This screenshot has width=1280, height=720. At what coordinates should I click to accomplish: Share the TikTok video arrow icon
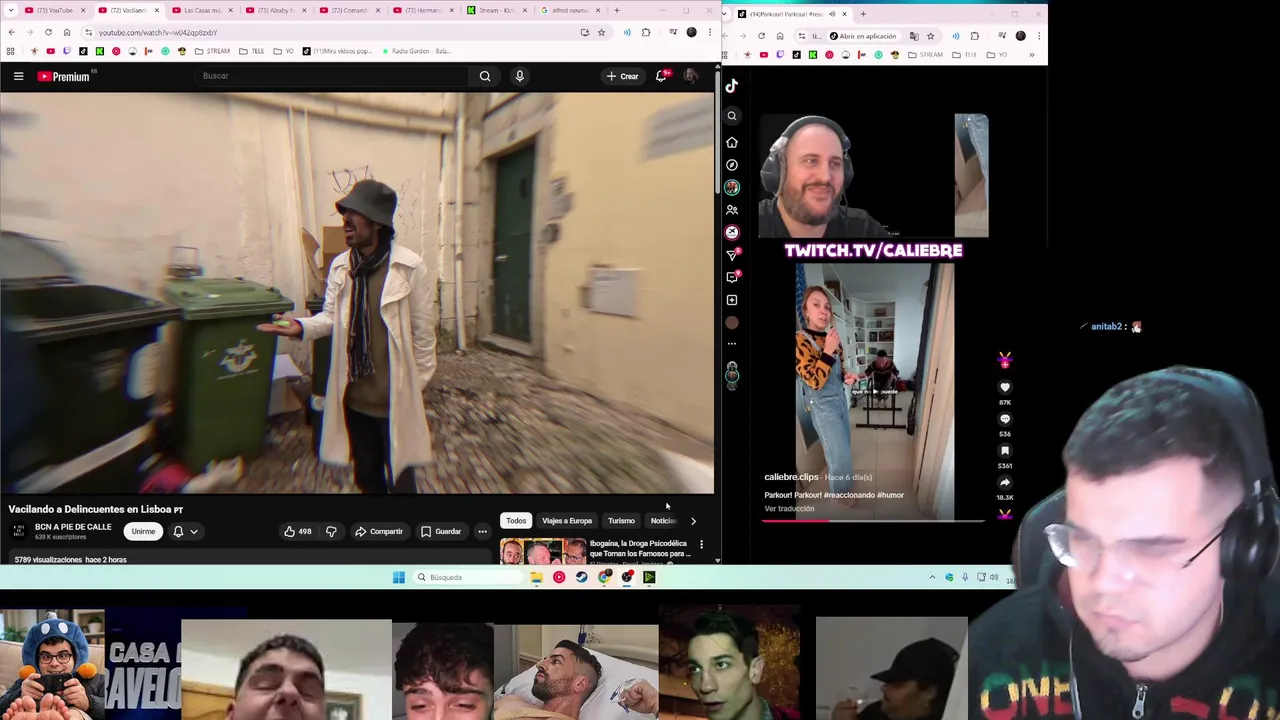pos(1005,482)
